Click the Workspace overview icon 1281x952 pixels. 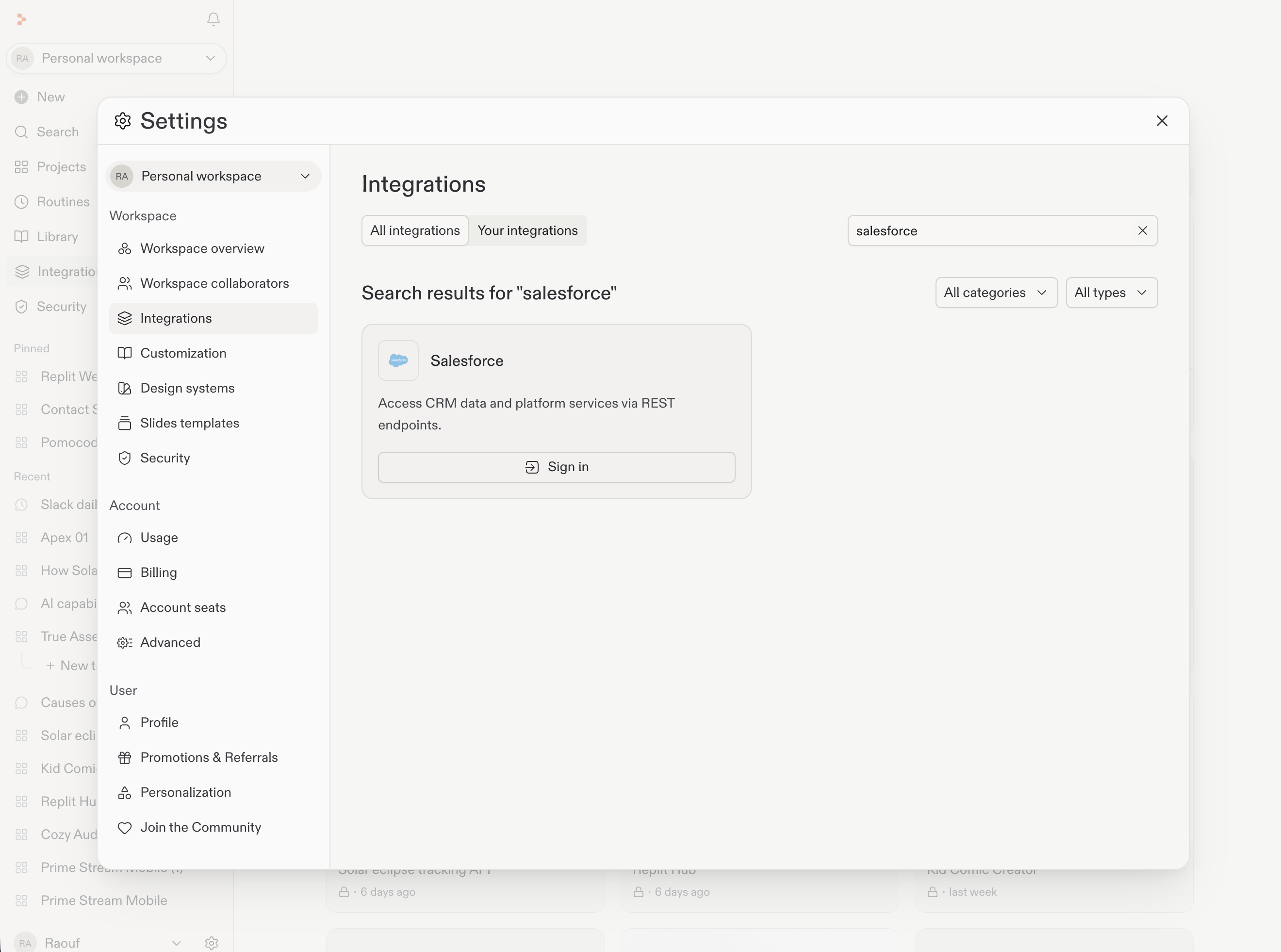click(x=125, y=248)
